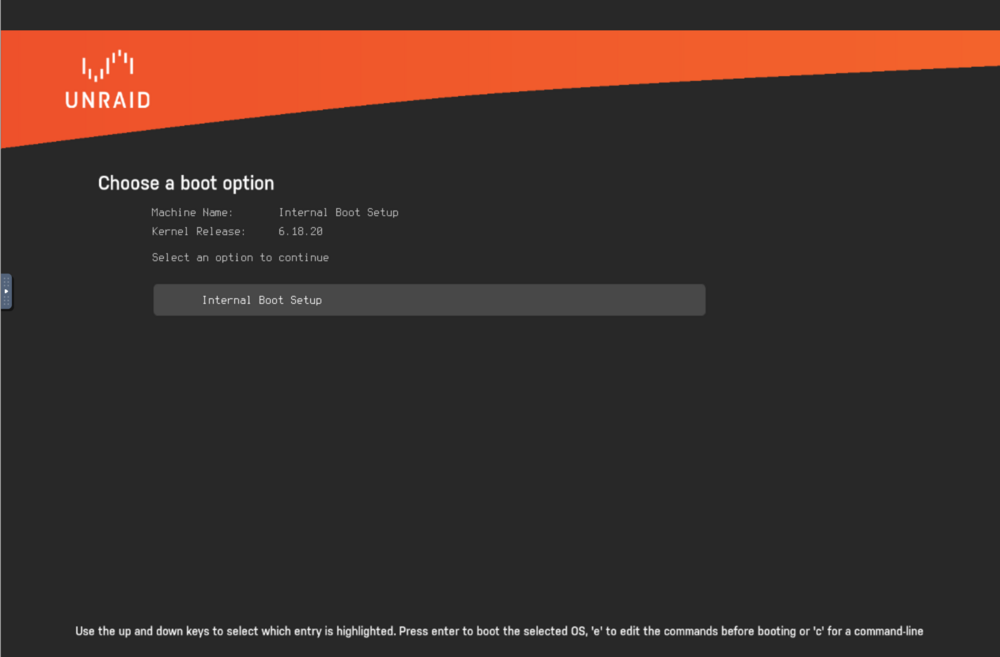Screen dimensions: 1000x657
Task: Click the blank area right of the boot entry bar
Action: [852, 300]
